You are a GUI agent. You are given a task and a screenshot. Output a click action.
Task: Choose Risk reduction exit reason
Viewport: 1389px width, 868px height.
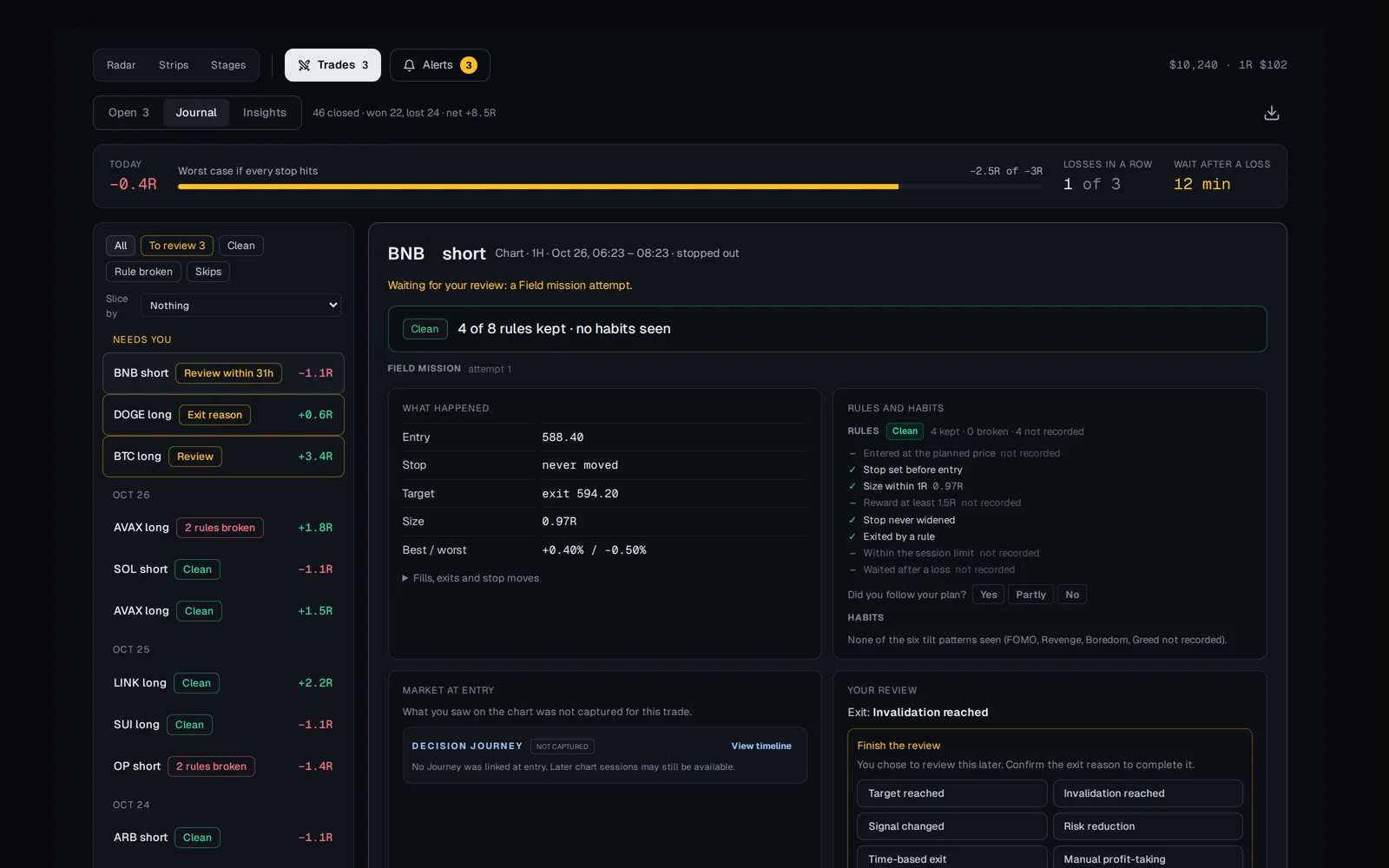tap(1148, 826)
